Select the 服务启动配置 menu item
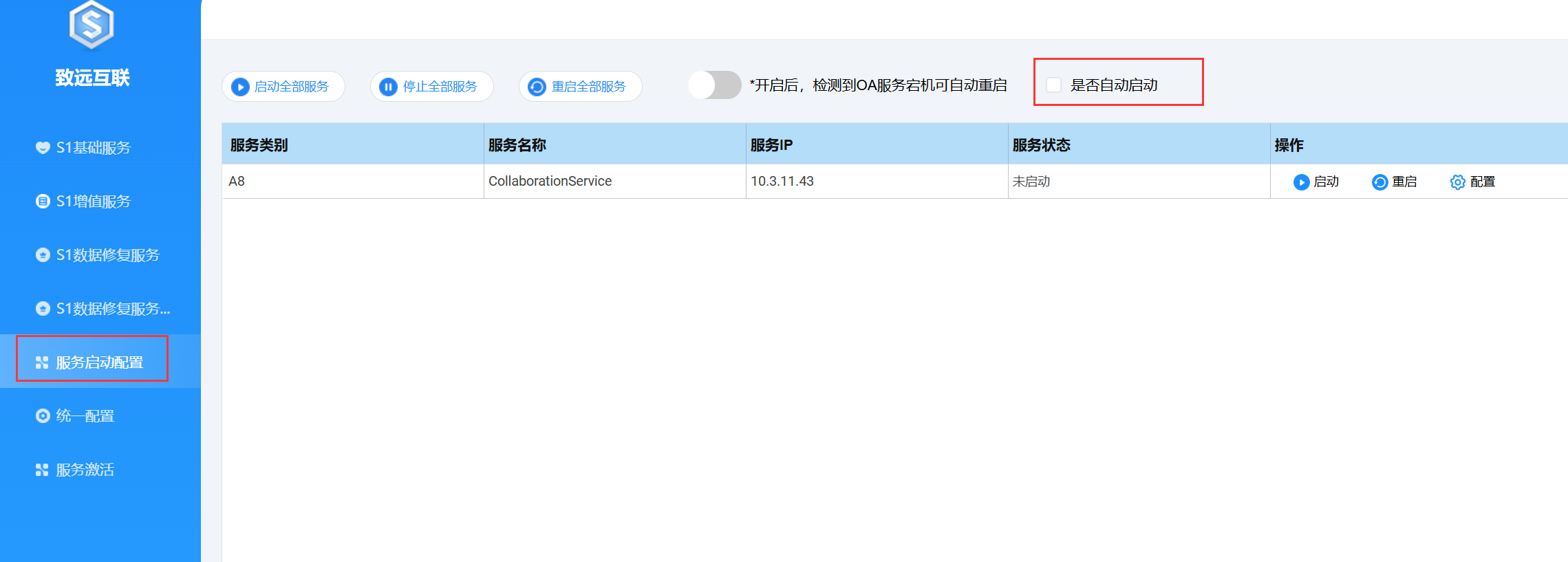 pos(100,362)
